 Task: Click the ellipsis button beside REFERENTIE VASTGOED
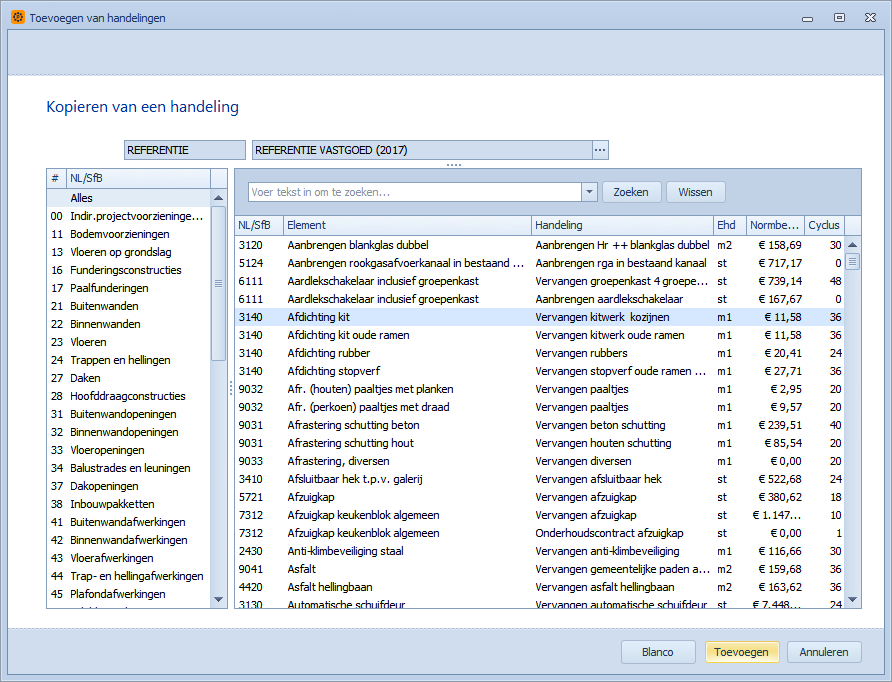(x=600, y=150)
